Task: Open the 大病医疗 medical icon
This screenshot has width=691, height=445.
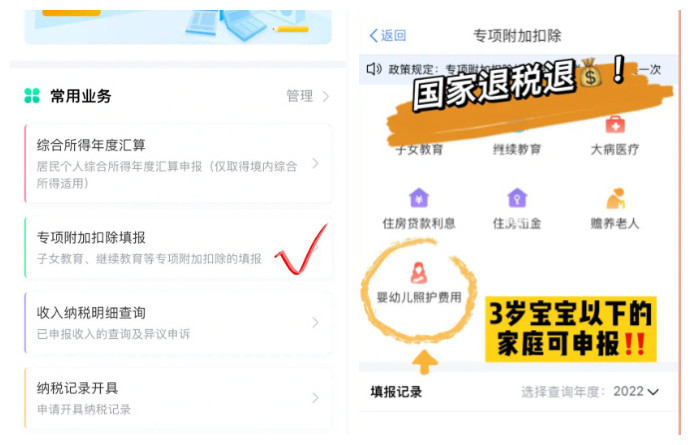Action: (x=615, y=124)
